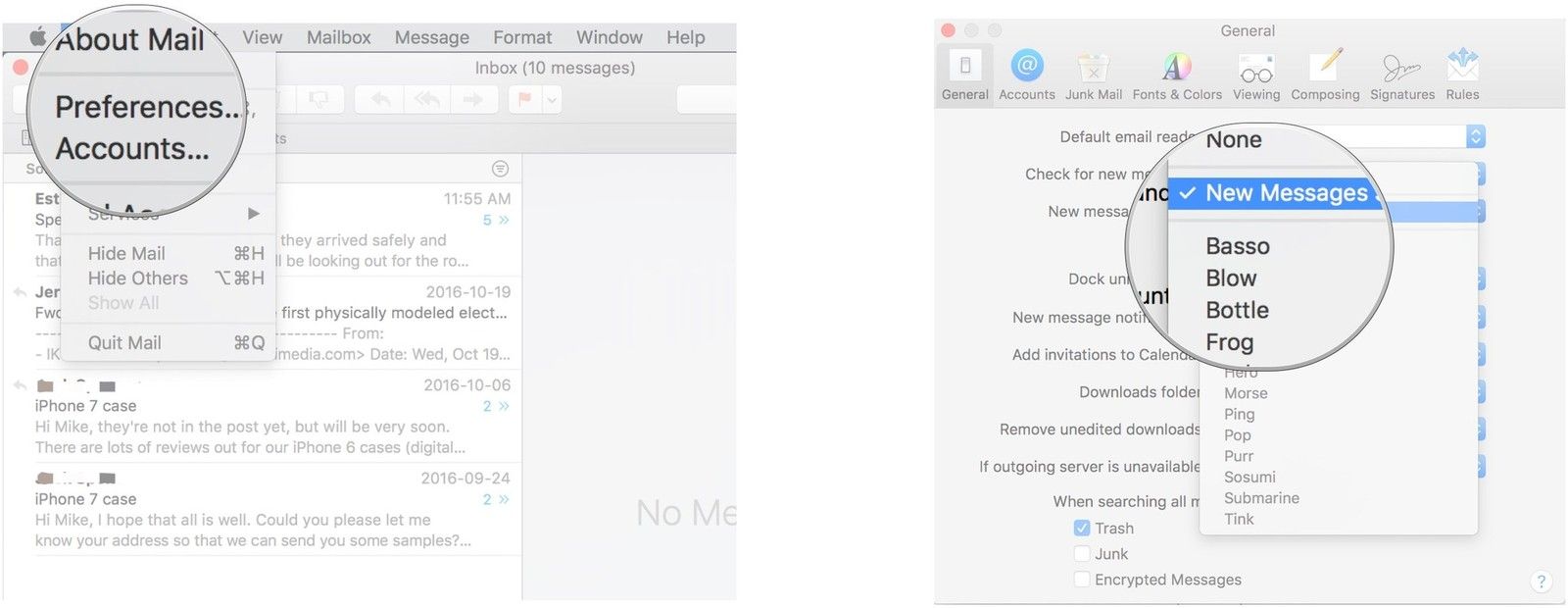Open the Junk Mail preferences pane
This screenshot has height=608, width=1568.
pyautogui.click(x=1093, y=76)
